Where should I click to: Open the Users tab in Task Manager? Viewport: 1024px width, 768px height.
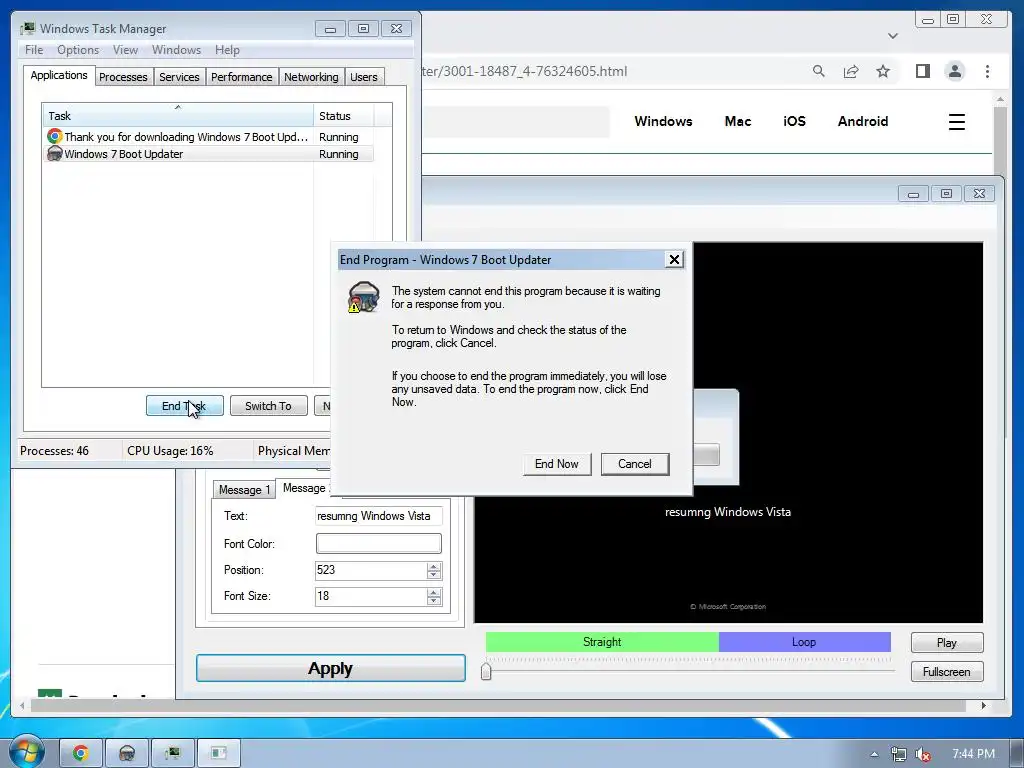click(x=364, y=77)
